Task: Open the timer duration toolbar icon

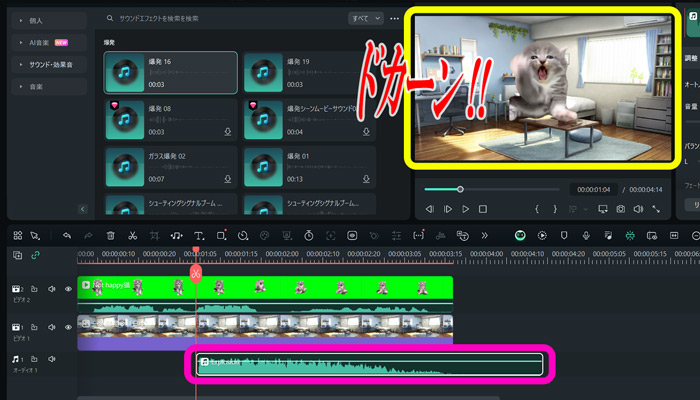Action: (308, 235)
